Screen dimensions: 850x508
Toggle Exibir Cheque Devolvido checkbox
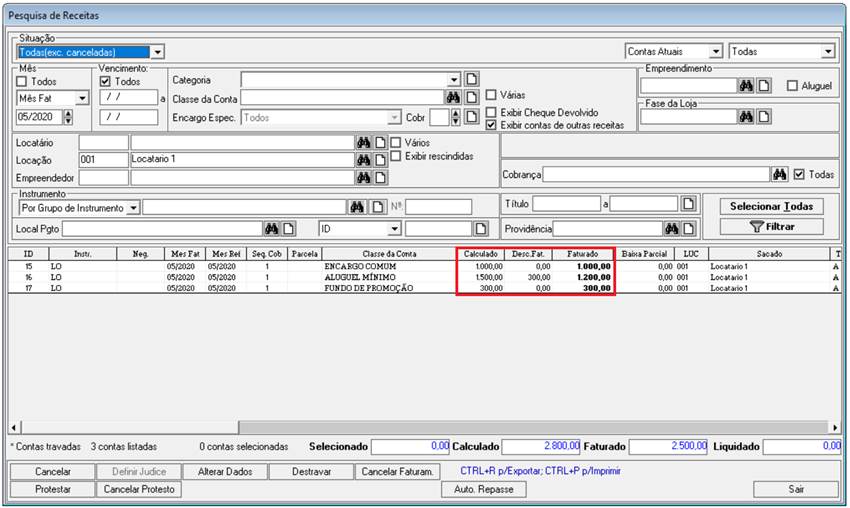491,112
